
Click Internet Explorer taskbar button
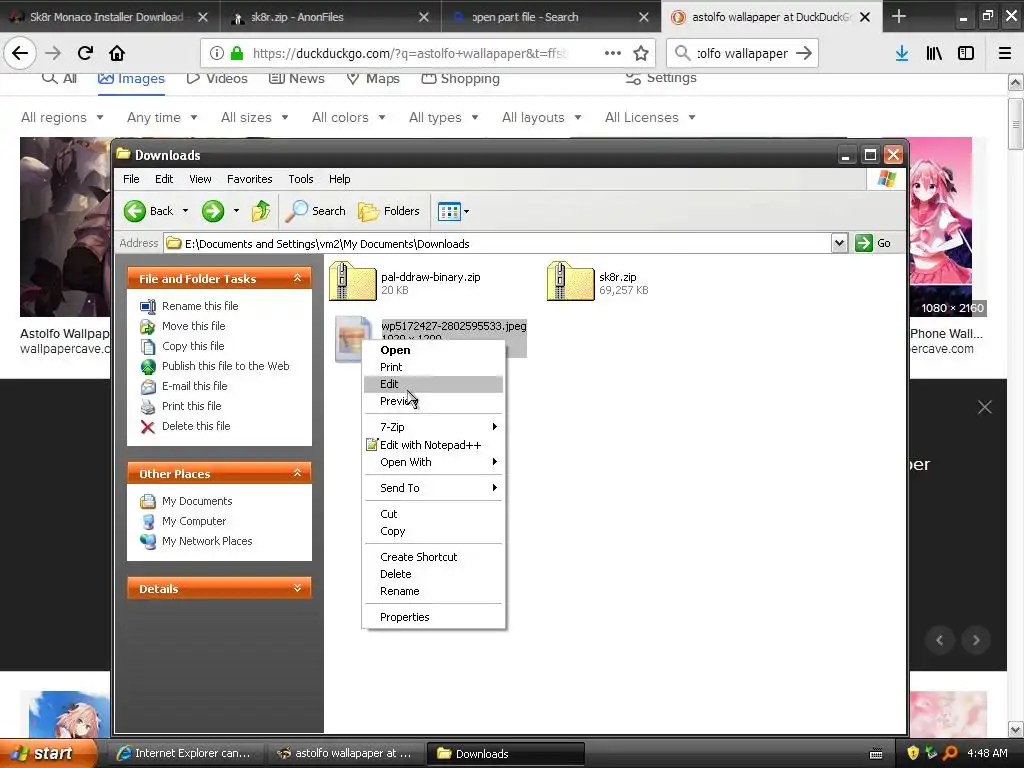pyautogui.click(x=185, y=754)
